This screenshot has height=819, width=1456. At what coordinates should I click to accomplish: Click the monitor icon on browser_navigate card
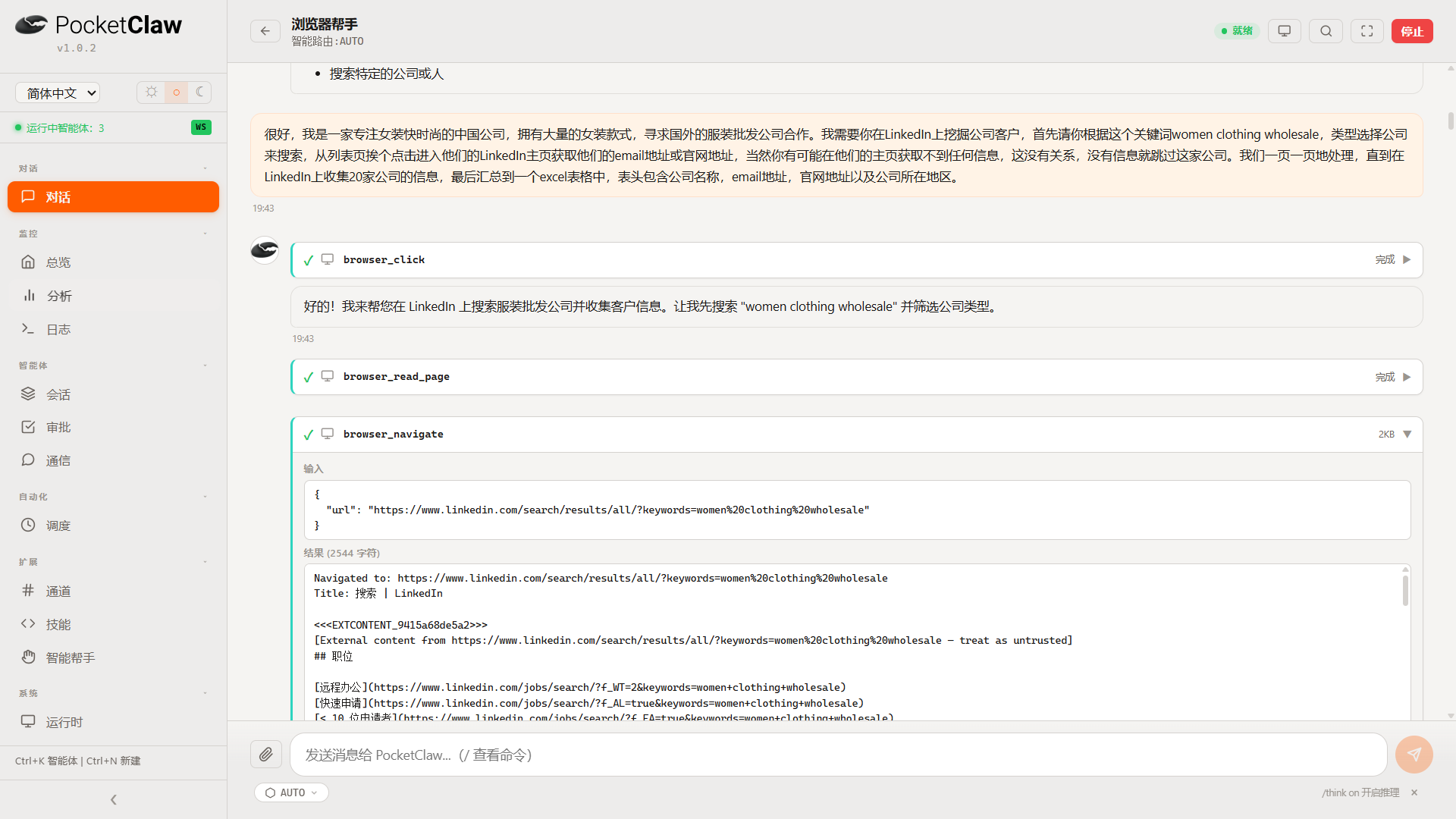(328, 434)
